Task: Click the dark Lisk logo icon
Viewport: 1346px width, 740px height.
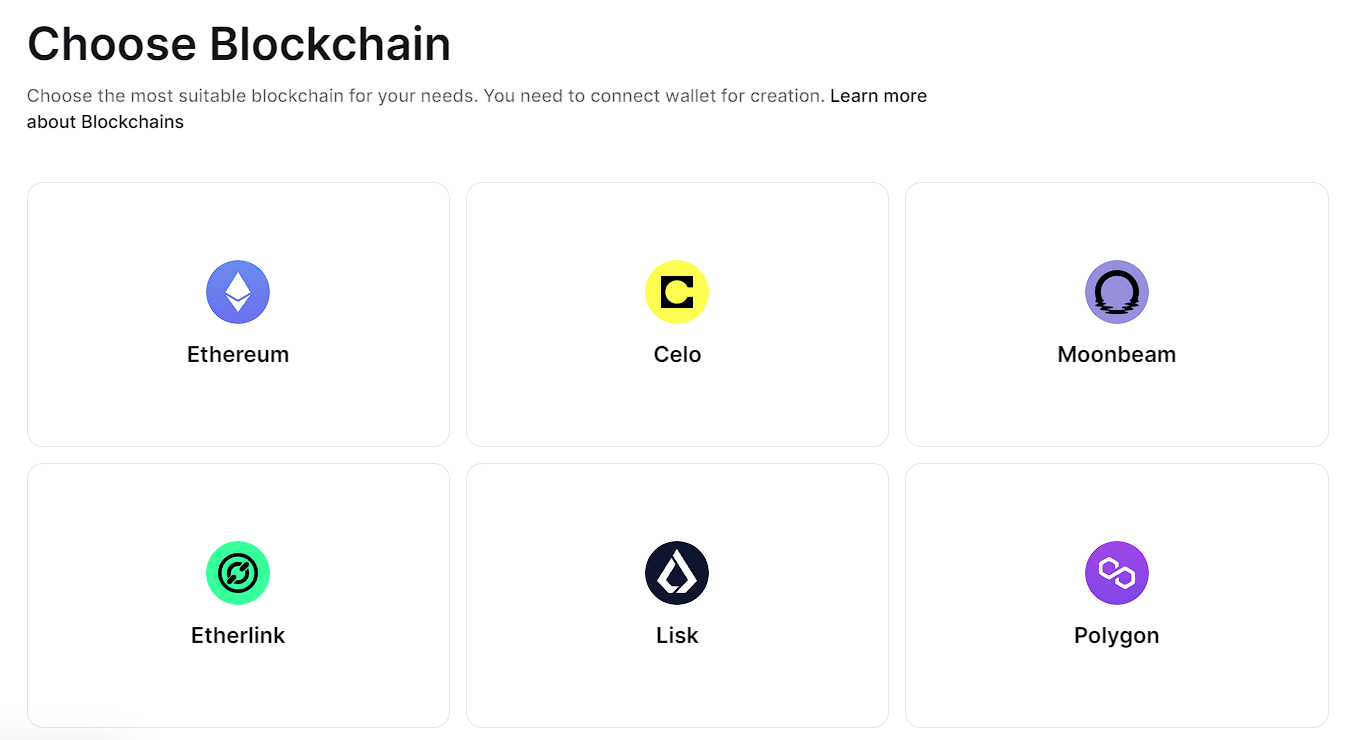Action: (677, 573)
